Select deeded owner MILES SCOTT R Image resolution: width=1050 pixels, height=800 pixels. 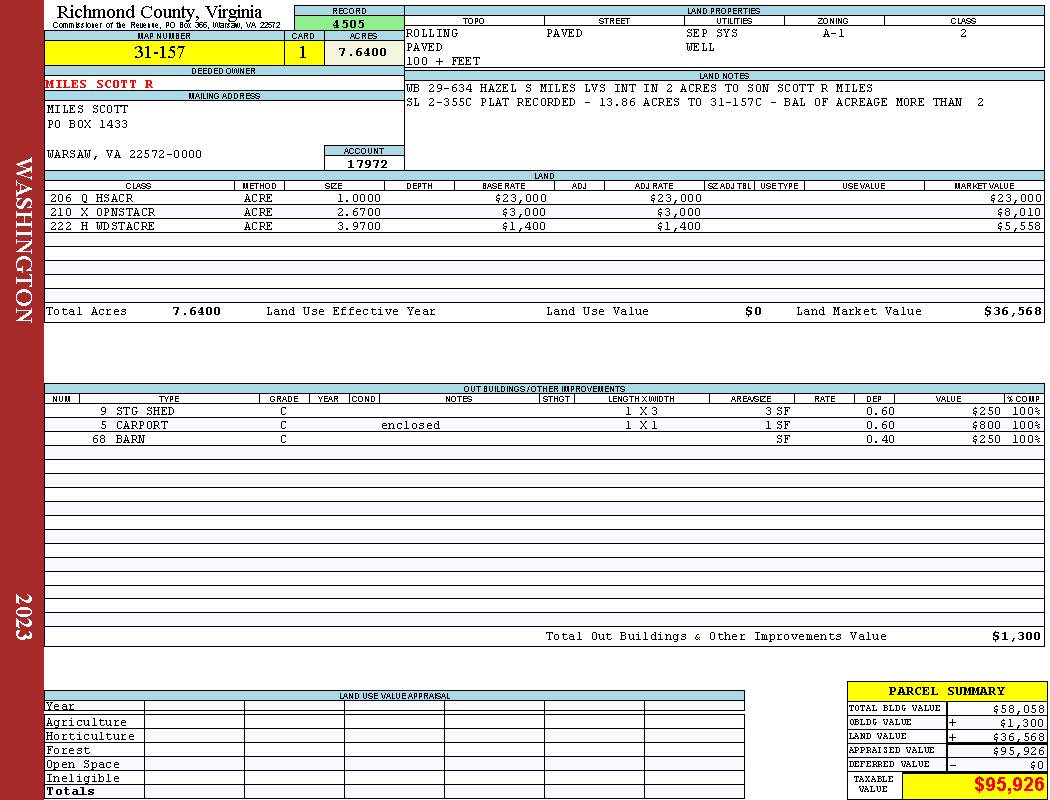tap(99, 84)
